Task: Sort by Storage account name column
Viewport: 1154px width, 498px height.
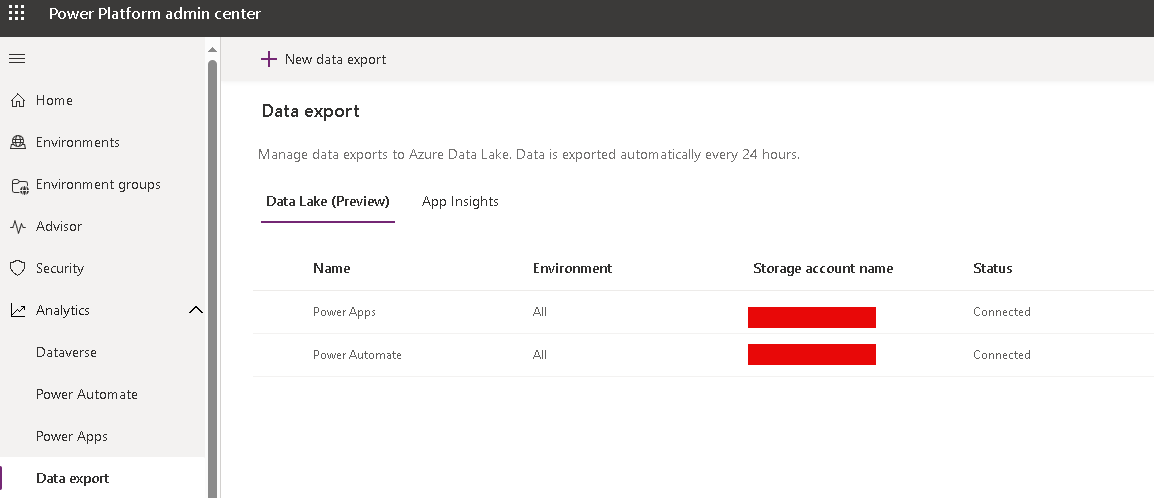Action: [823, 268]
